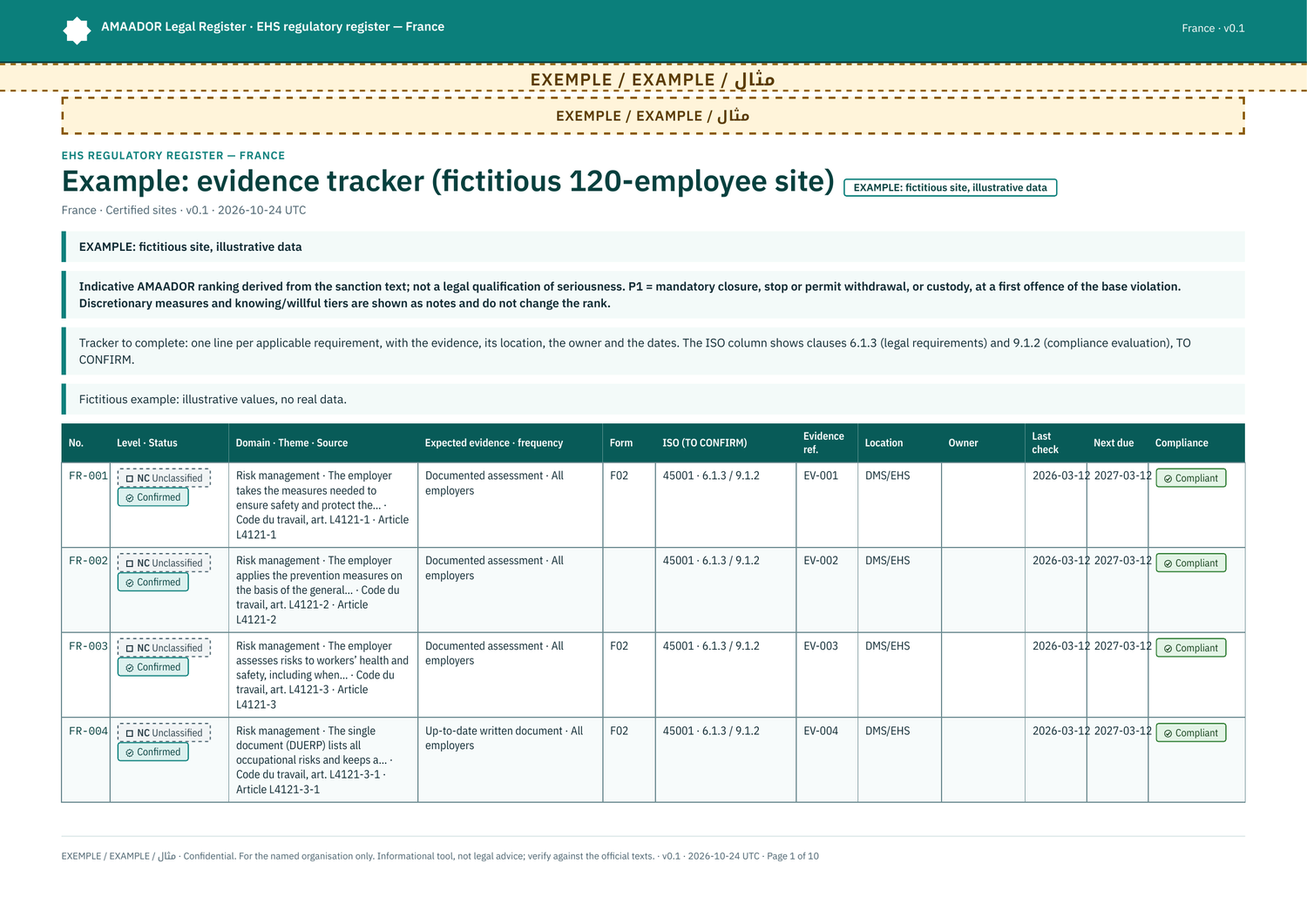Click the Compliant badge in row FR-001
The image size is (1307, 924).
1191,478
